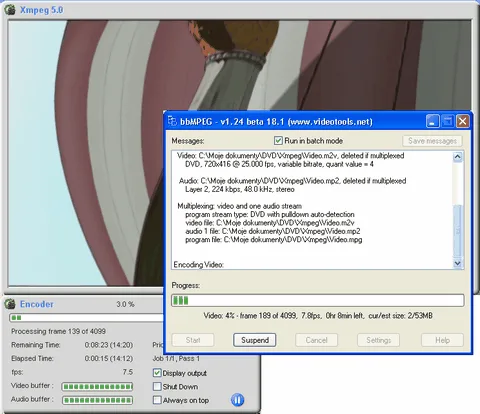480x414 pixels.
Task: Click the 'Layer 2, 224 kbps' message line
Action: click(240, 189)
